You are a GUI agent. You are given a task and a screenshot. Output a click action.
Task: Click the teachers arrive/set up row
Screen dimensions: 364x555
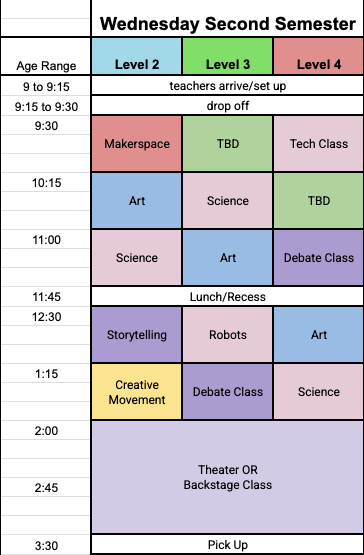point(227,85)
